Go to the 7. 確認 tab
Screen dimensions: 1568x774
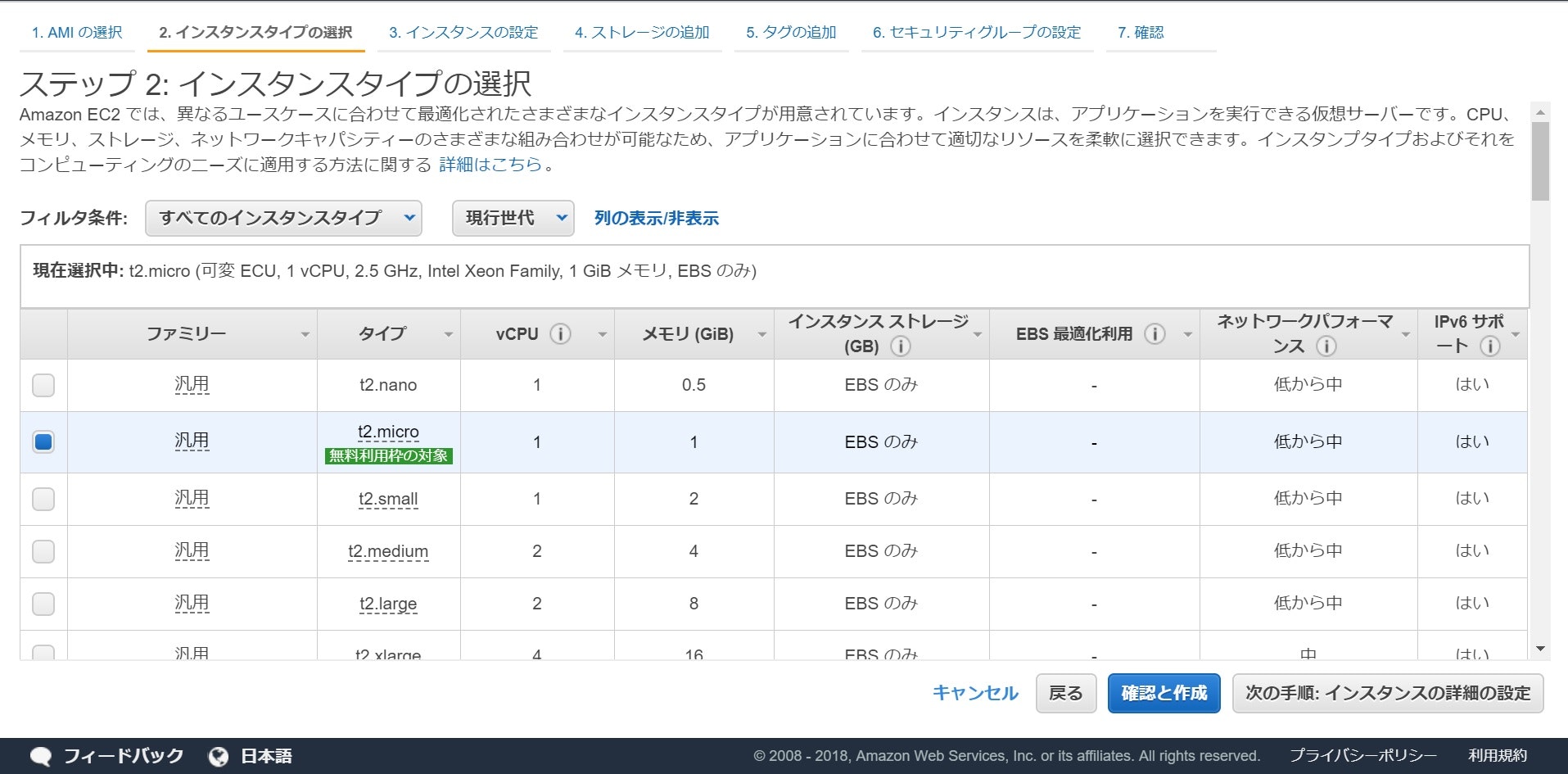coord(1141,33)
